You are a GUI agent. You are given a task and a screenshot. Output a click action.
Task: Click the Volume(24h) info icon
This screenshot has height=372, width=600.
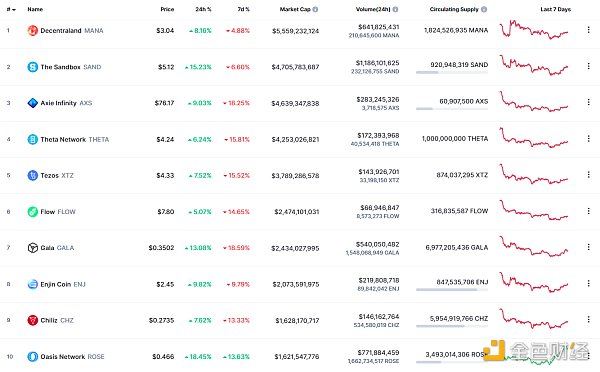click(x=395, y=9)
